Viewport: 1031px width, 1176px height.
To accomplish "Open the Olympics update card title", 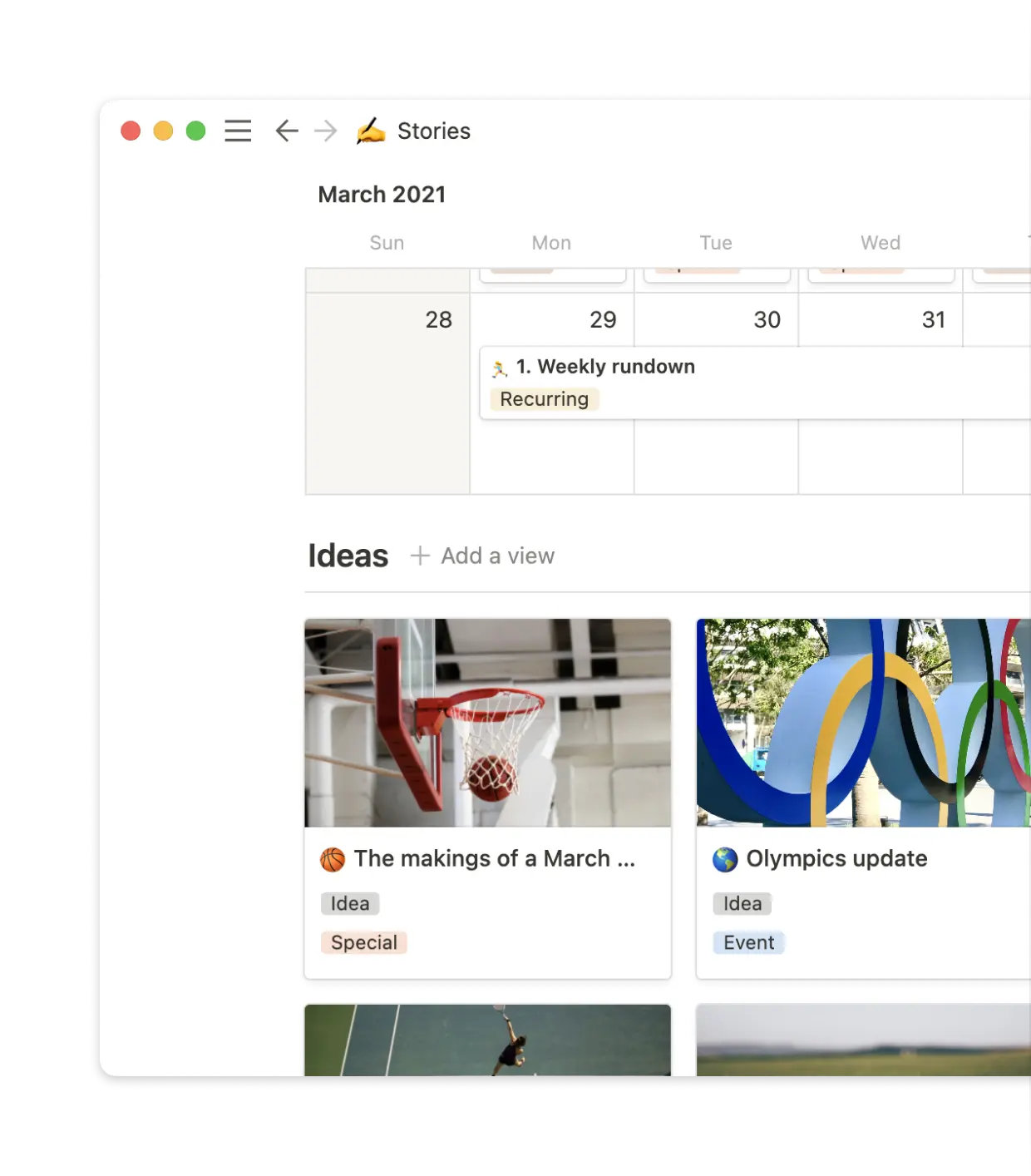I will coord(836,858).
